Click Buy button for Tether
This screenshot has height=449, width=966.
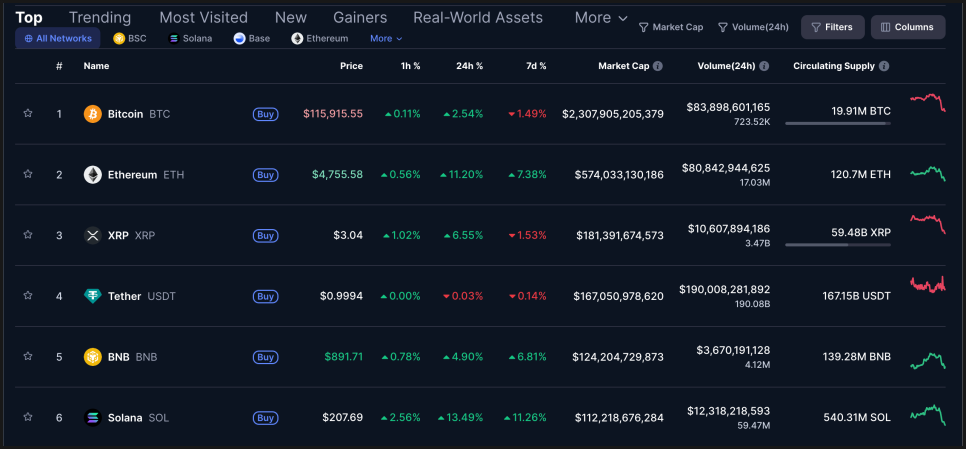click(266, 296)
